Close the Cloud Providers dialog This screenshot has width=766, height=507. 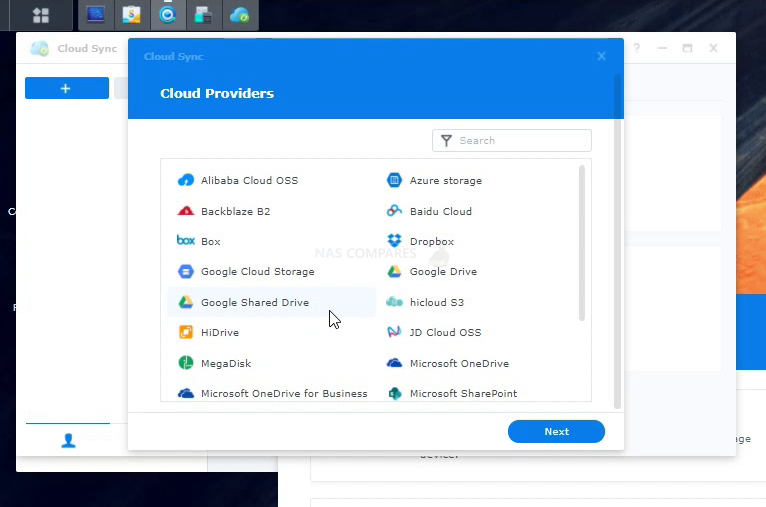(601, 56)
